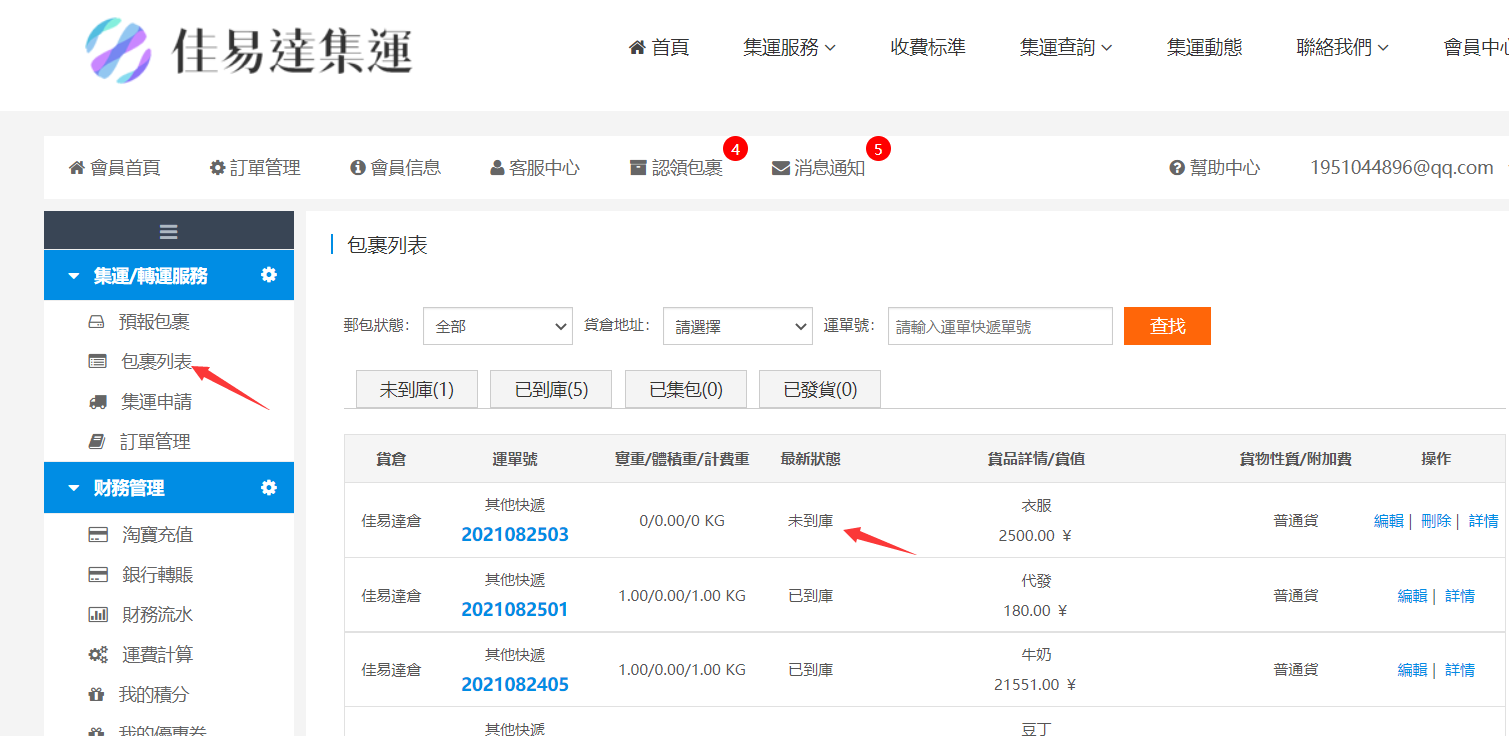This screenshot has width=1509, height=736.
Task: Expand the 集運服務 navigation menu
Action: (789, 47)
